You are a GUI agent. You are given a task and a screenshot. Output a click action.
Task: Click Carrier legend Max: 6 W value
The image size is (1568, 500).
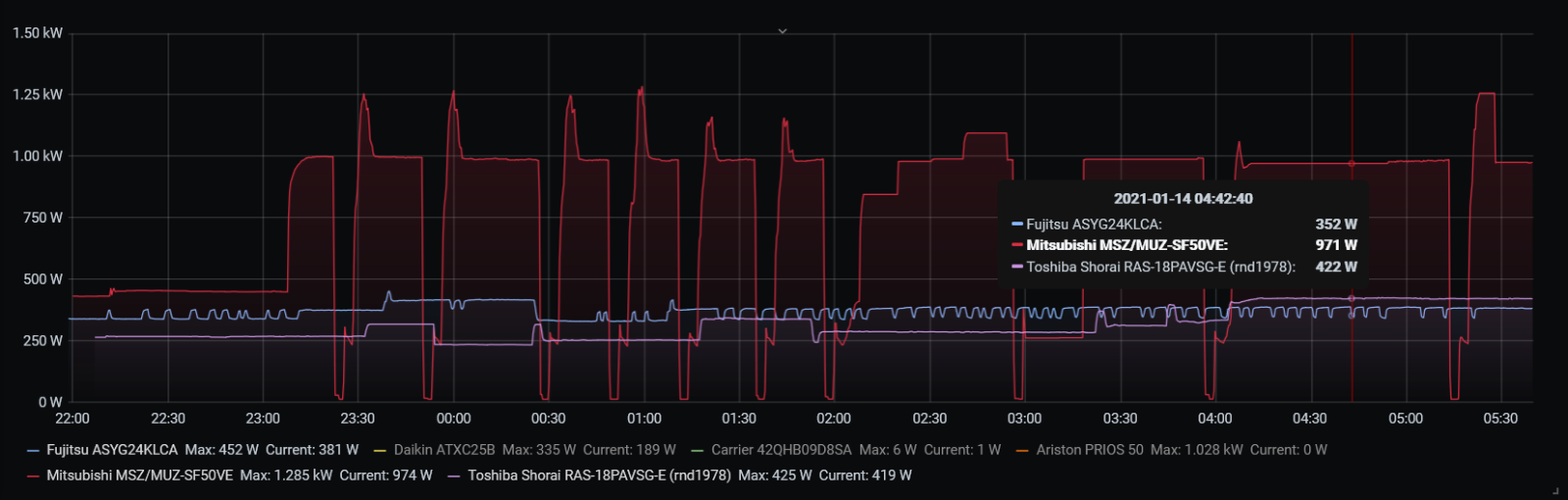coord(888,450)
